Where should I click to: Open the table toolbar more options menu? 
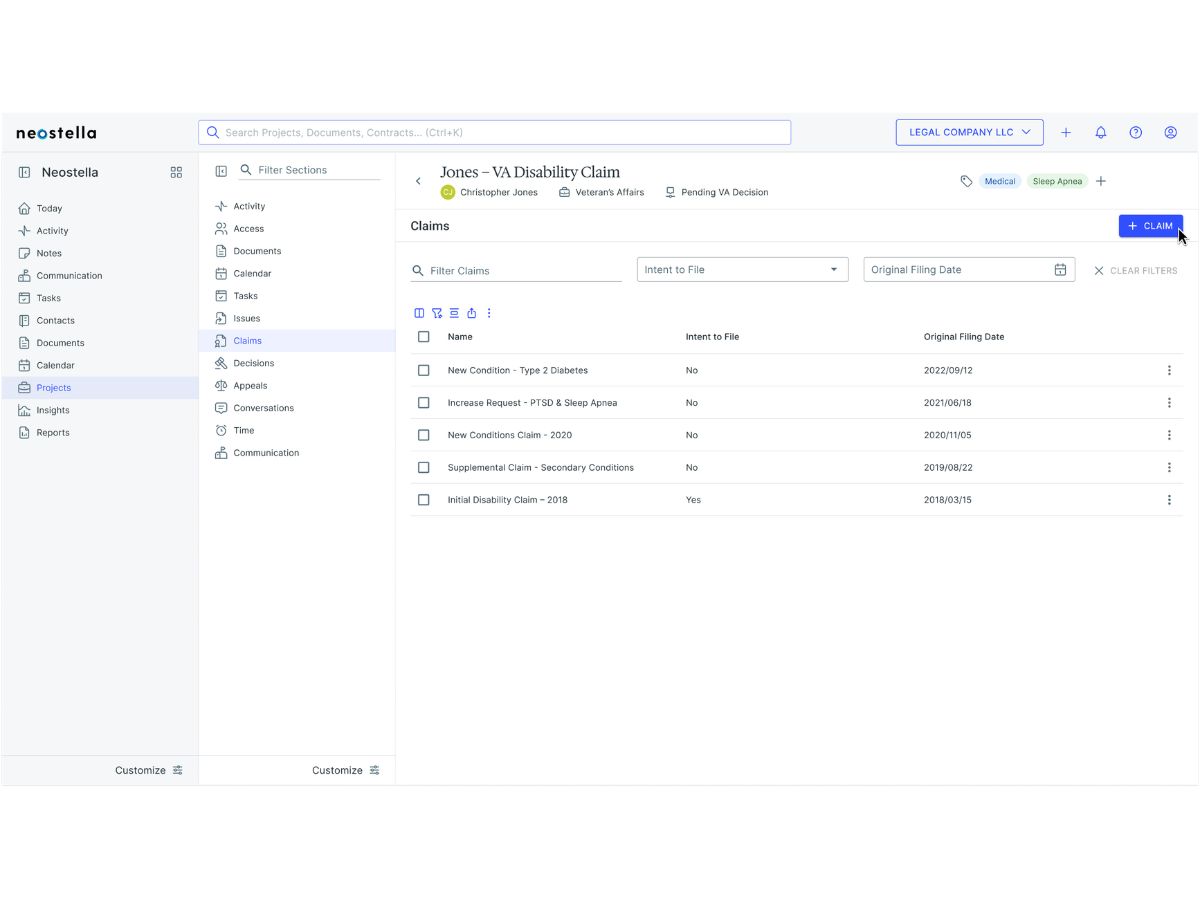[x=489, y=313]
